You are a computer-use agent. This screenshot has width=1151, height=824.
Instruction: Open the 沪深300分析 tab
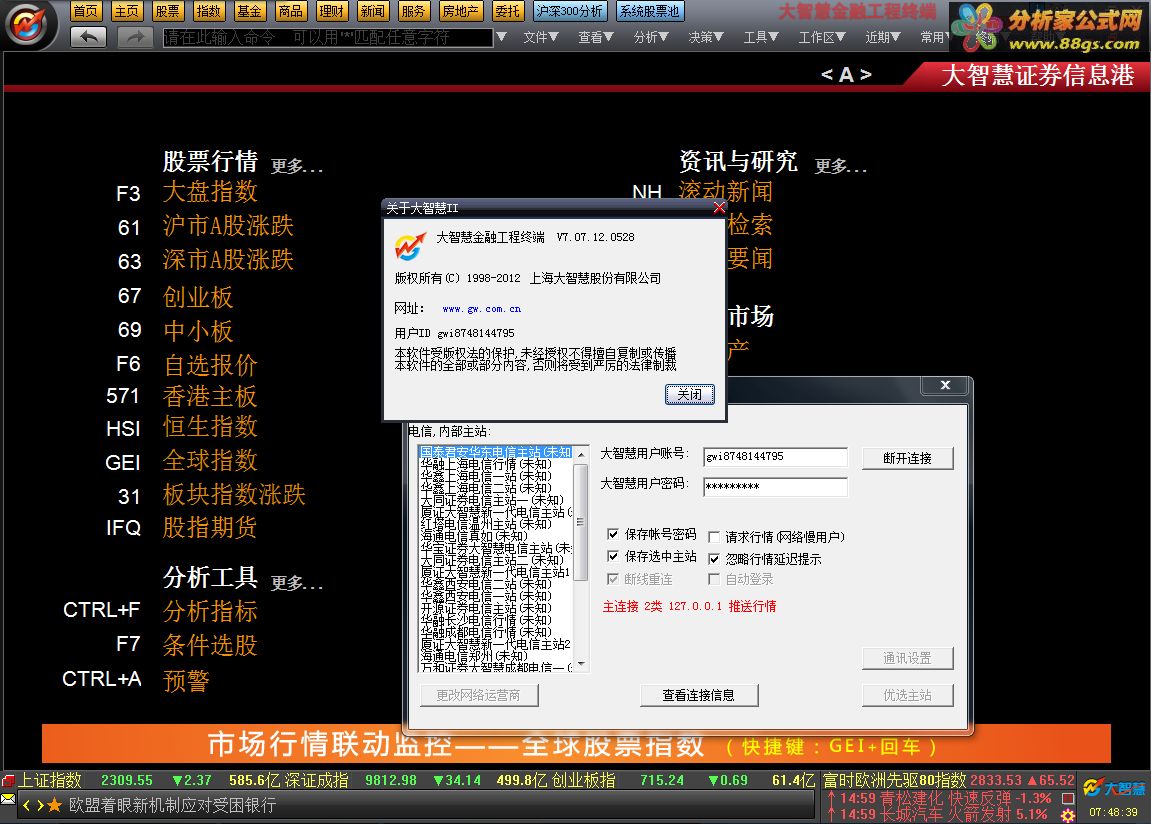tap(570, 11)
